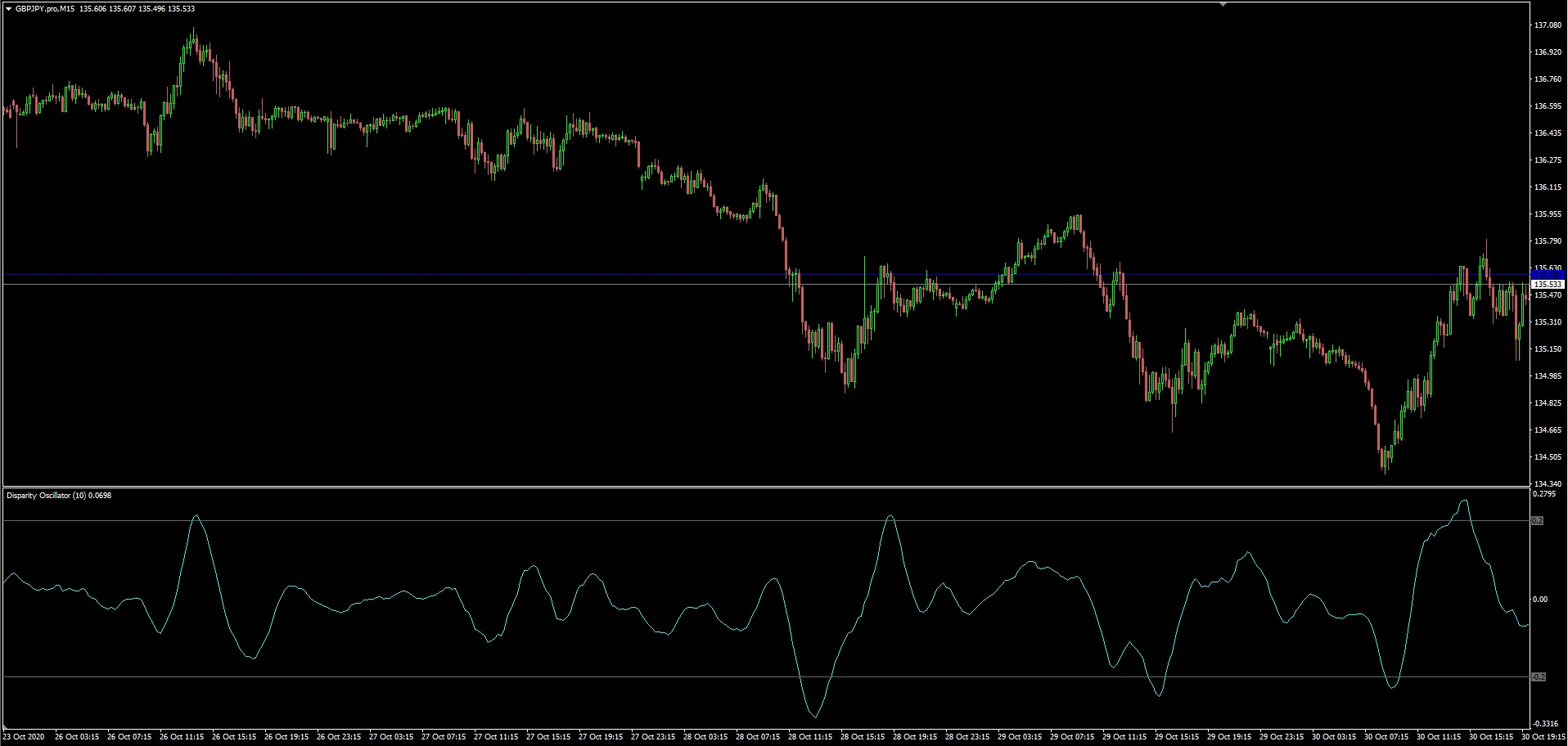This screenshot has height=746, width=1568.
Task: Click the 0.2795 maximum on oscillator scale
Action: 1543,494
